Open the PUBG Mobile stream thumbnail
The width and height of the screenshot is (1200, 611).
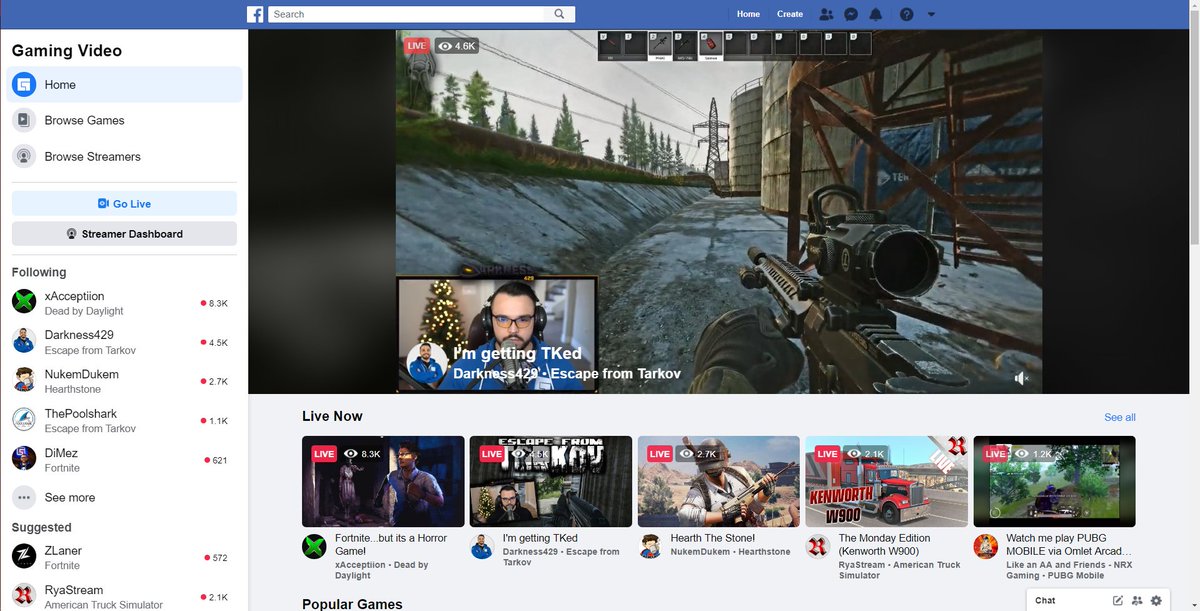pyautogui.click(x=1055, y=481)
